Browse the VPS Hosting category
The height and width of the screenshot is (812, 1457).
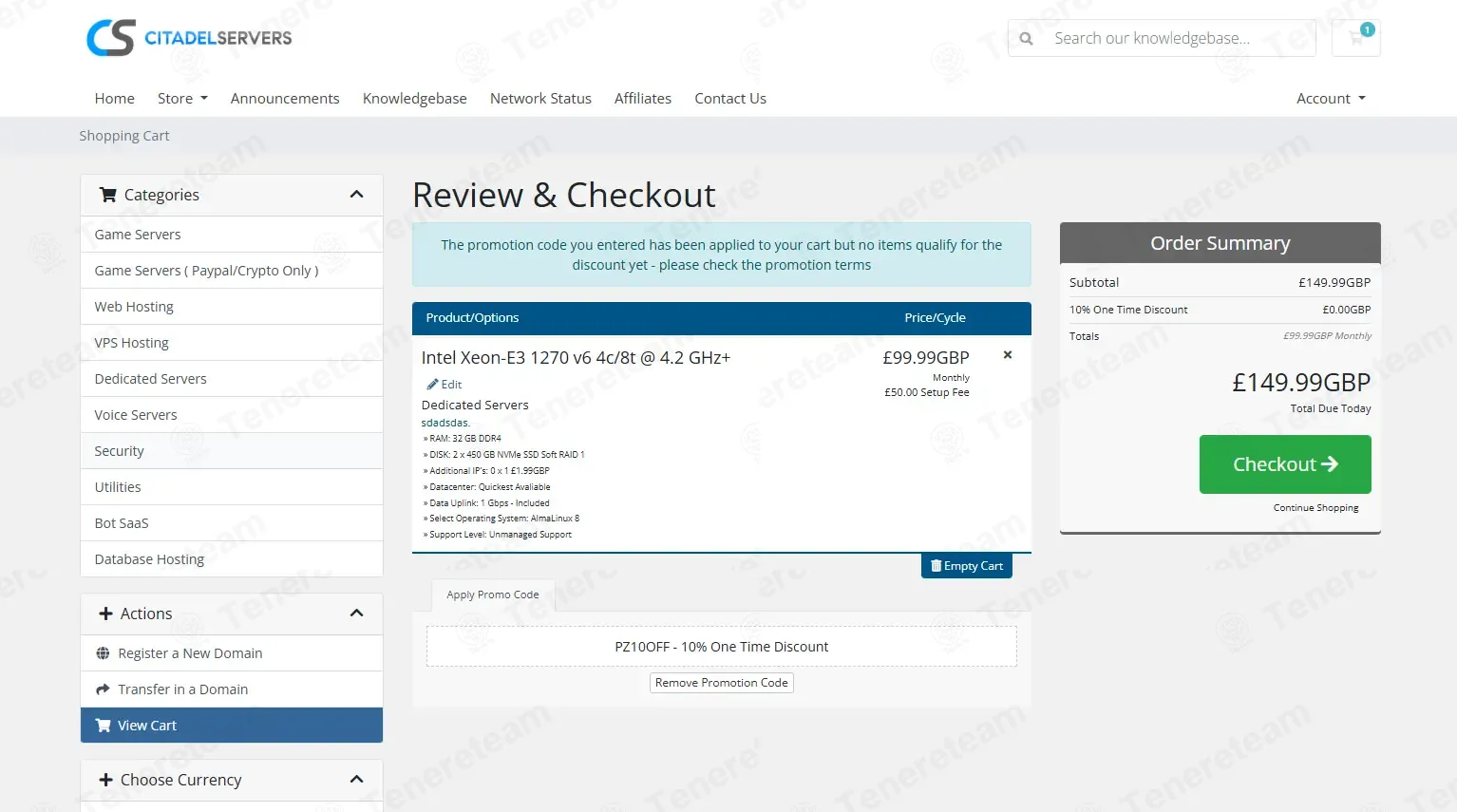pos(232,343)
